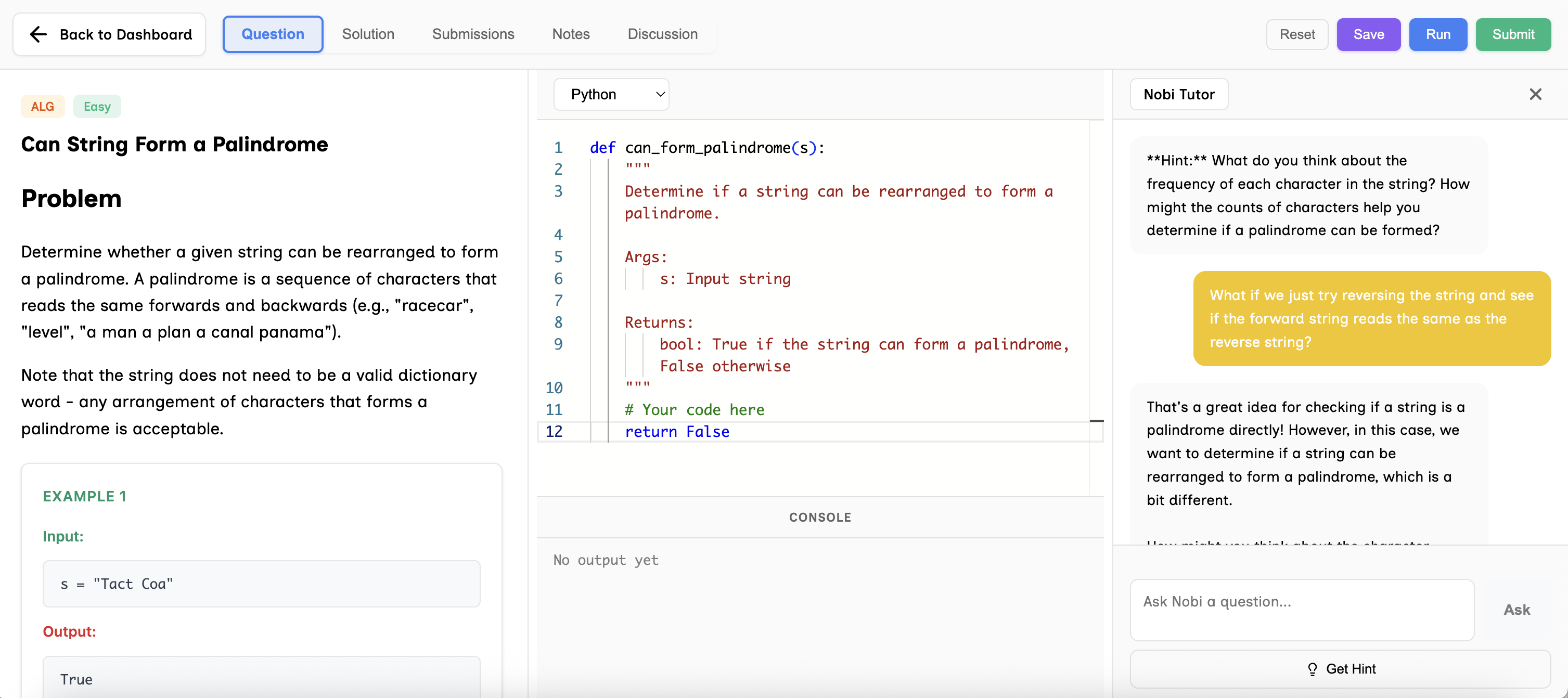Viewport: 1568px width, 698px height.
Task: Close the Nobi Tutor panel
Action: 1535,94
